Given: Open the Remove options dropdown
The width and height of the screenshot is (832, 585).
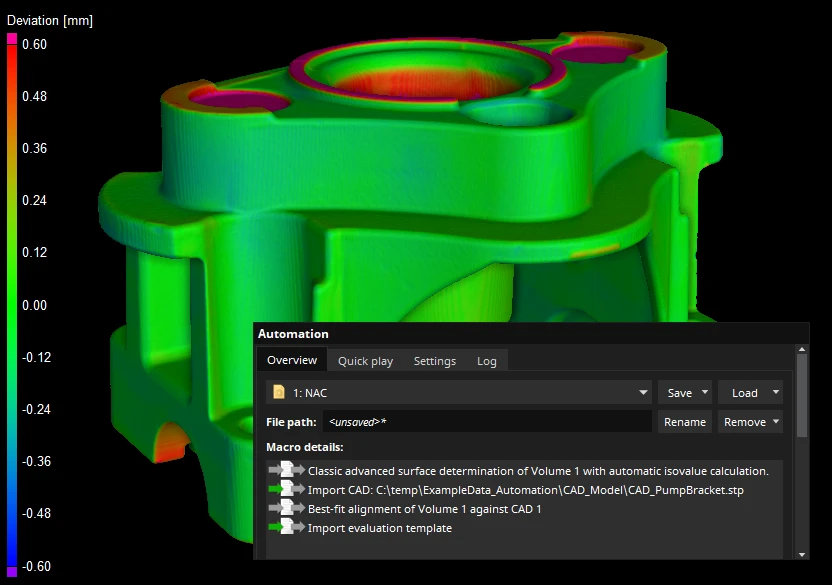Looking at the screenshot, I should click(775, 422).
